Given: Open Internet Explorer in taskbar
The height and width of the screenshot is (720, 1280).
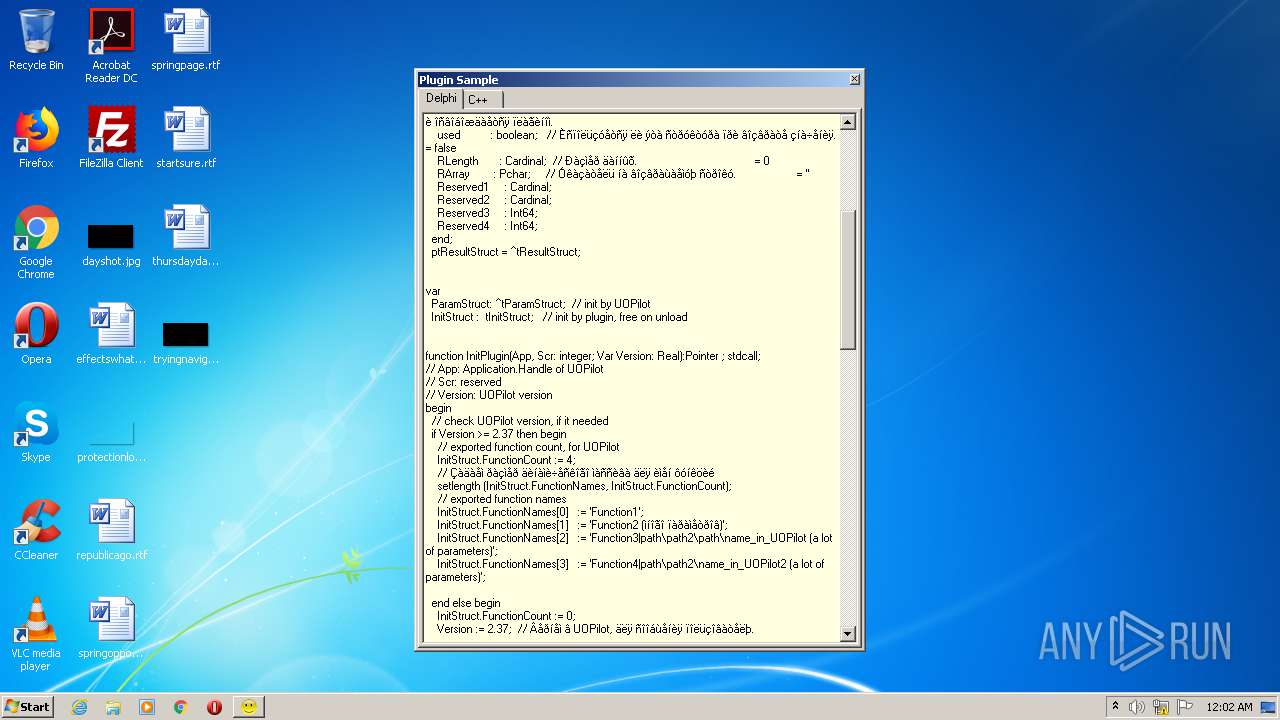Looking at the screenshot, I should 79,707.
